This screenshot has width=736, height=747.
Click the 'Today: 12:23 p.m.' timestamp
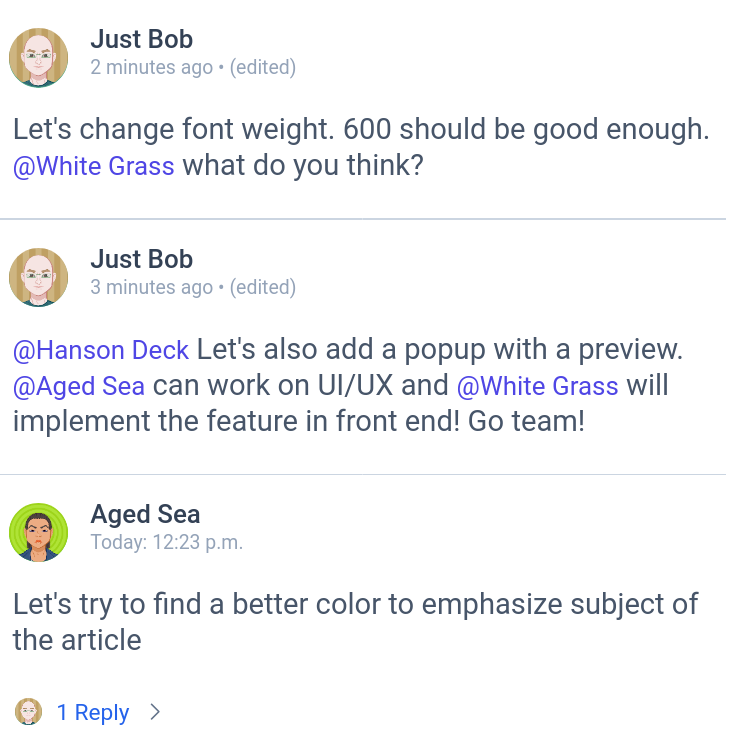click(x=167, y=542)
